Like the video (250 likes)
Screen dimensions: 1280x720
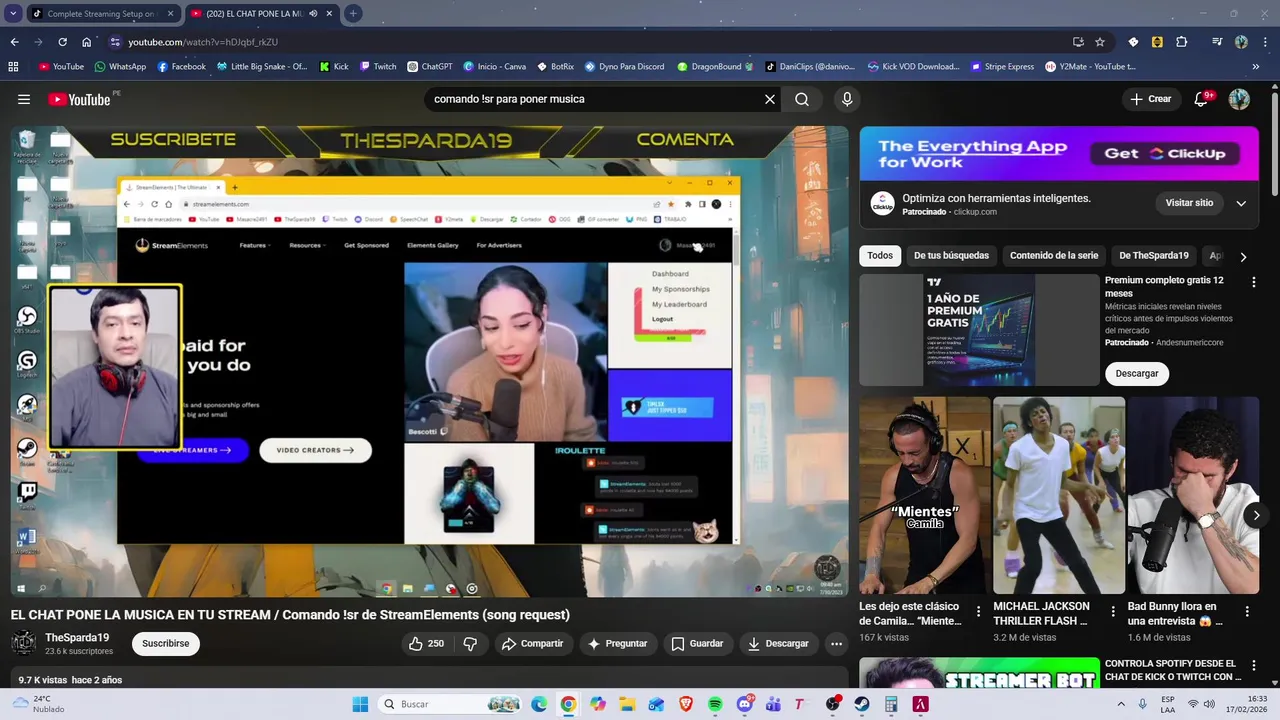[x=426, y=643]
